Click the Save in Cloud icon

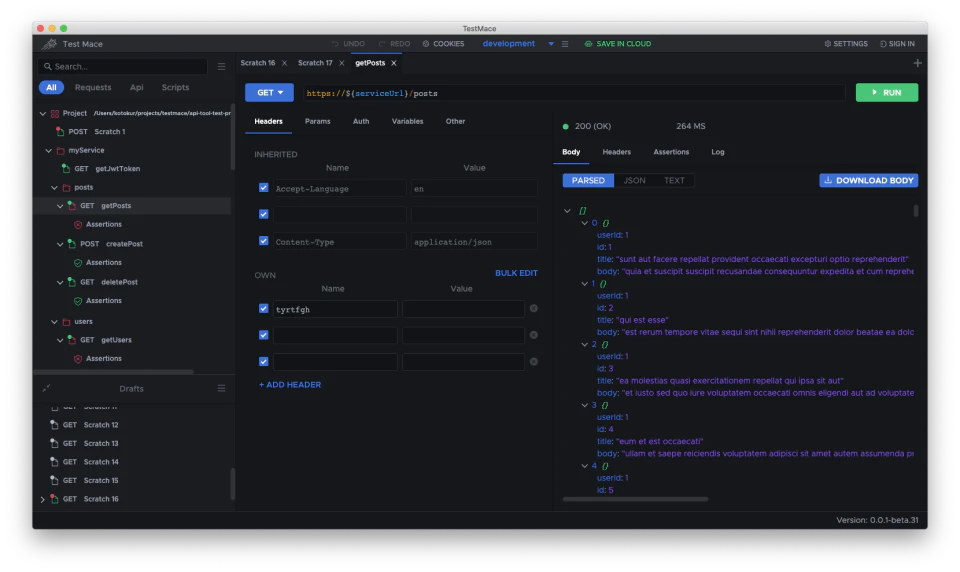588,44
